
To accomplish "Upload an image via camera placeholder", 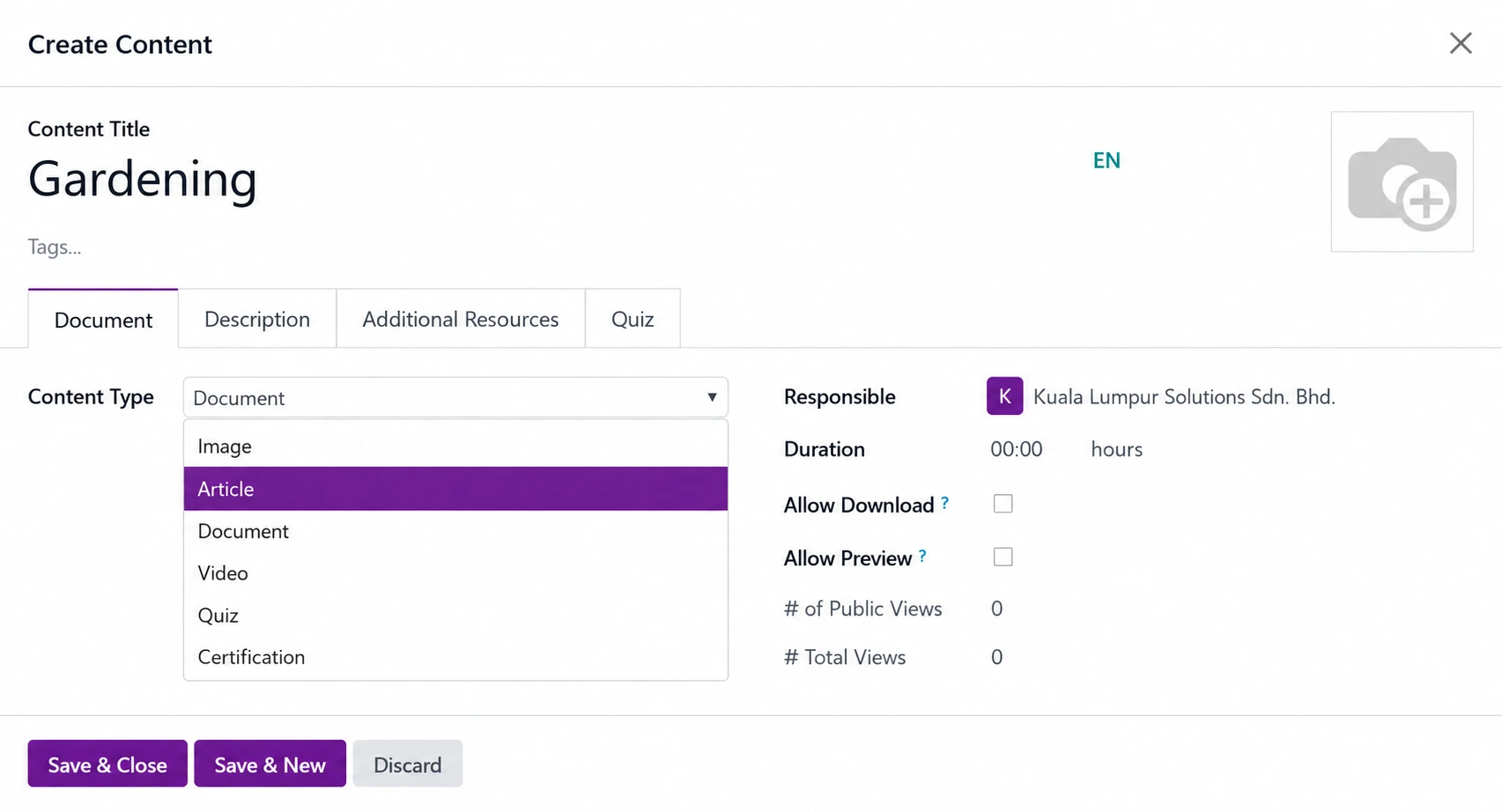I will [x=1402, y=181].
